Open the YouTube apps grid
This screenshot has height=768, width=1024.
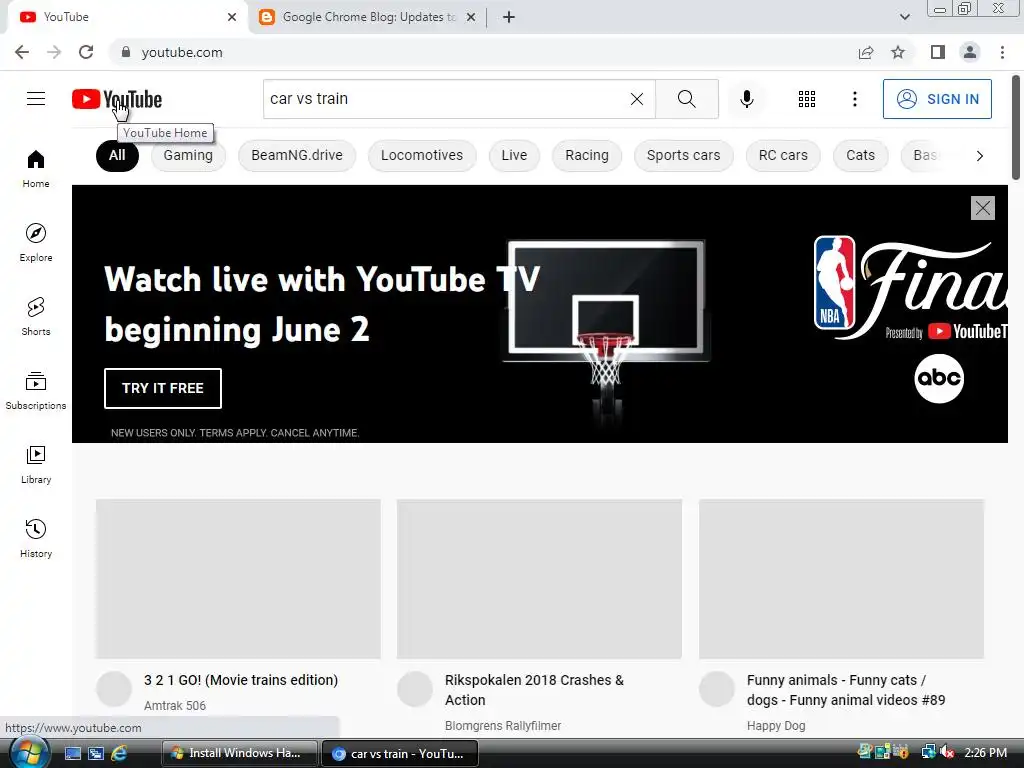pos(807,99)
